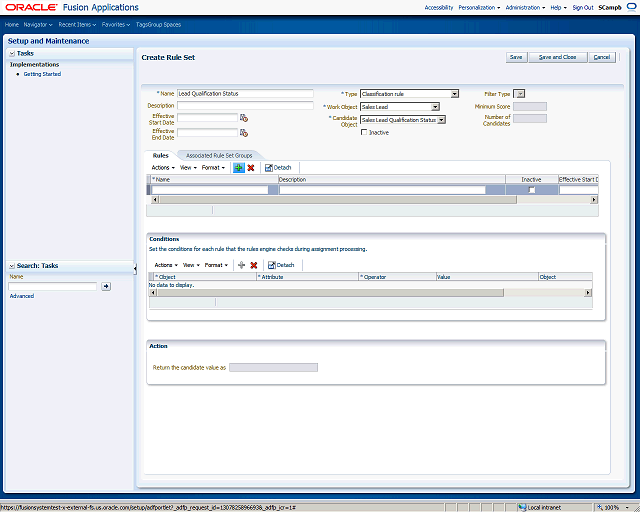This screenshot has height=512, width=640.
Task: Click the Rules table horizontal scrollbar
Action: [x=338, y=200]
